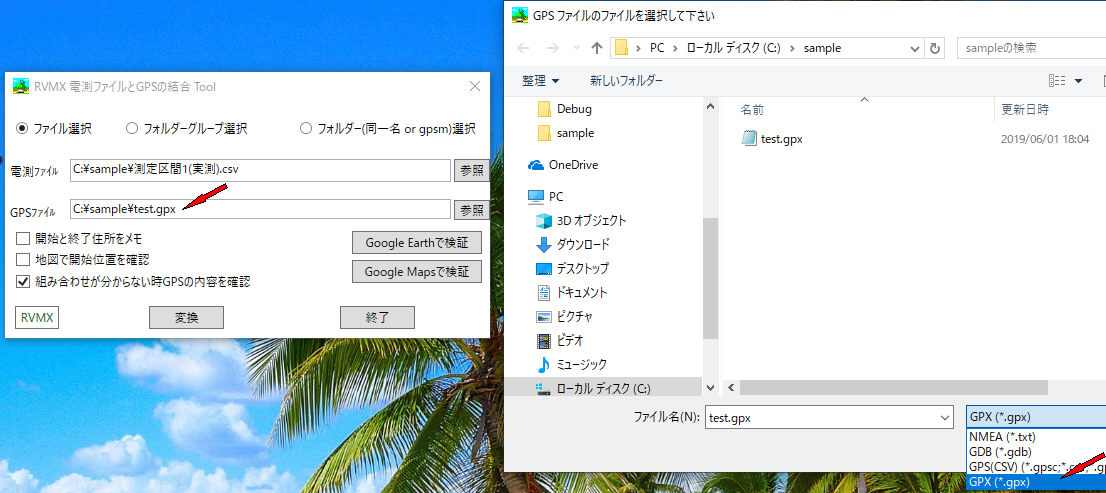1106x493 pixels.
Task: Click the up-arrow parent folder icon
Action: point(597,48)
